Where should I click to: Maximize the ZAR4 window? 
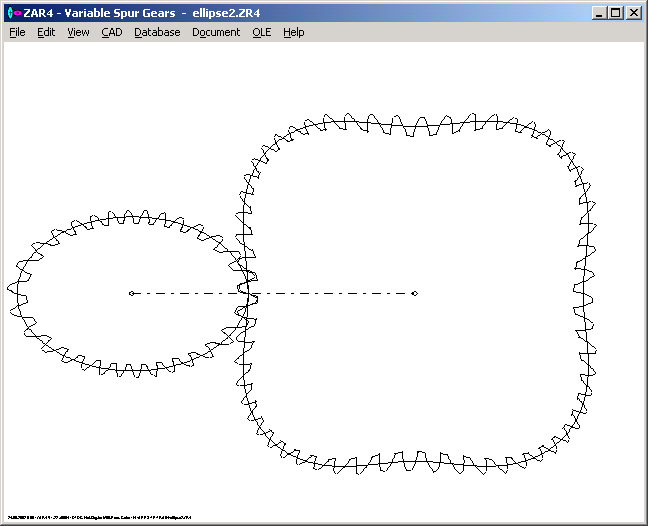(616, 13)
